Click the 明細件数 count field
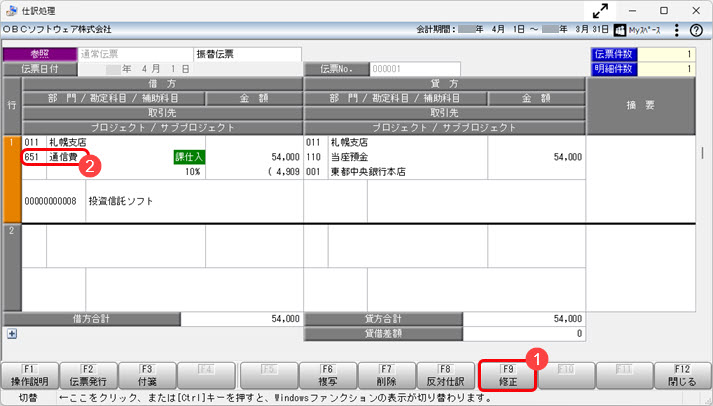Viewport: 713px width, 406px height. [x=666, y=69]
